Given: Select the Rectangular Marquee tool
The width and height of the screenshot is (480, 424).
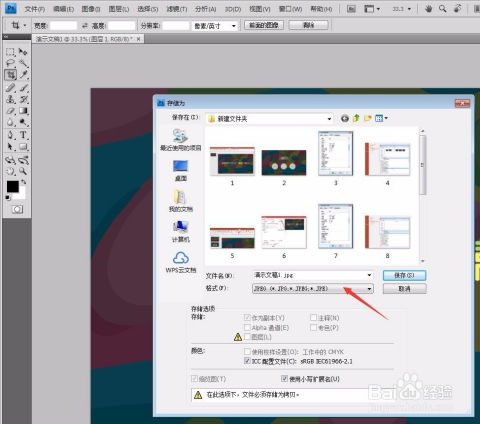Looking at the screenshot, I should (10, 52).
